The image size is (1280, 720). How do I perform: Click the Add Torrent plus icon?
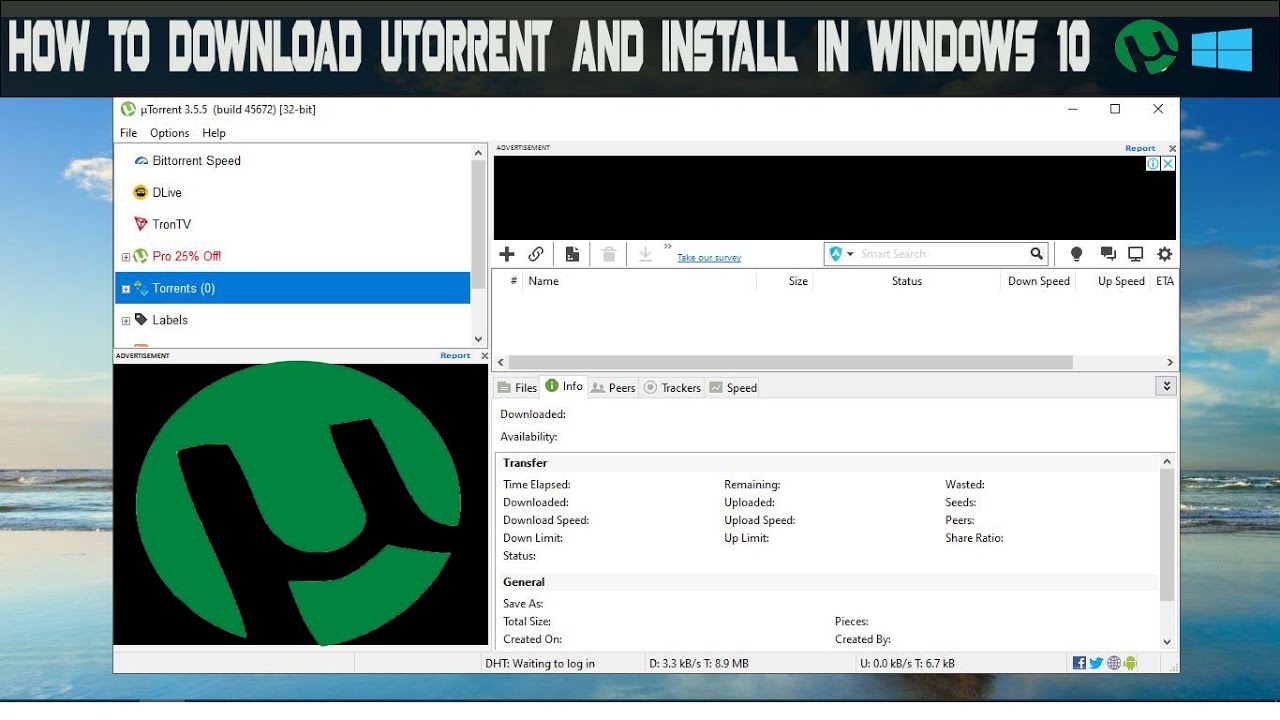tap(507, 254)
